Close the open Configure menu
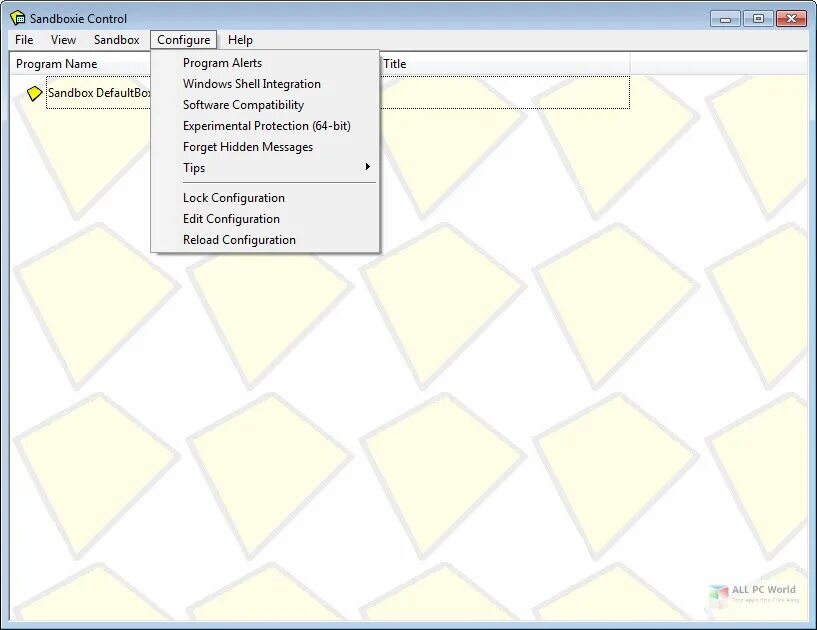The height and width of the screenshot is (630, 817). click(x=183, y=40)
